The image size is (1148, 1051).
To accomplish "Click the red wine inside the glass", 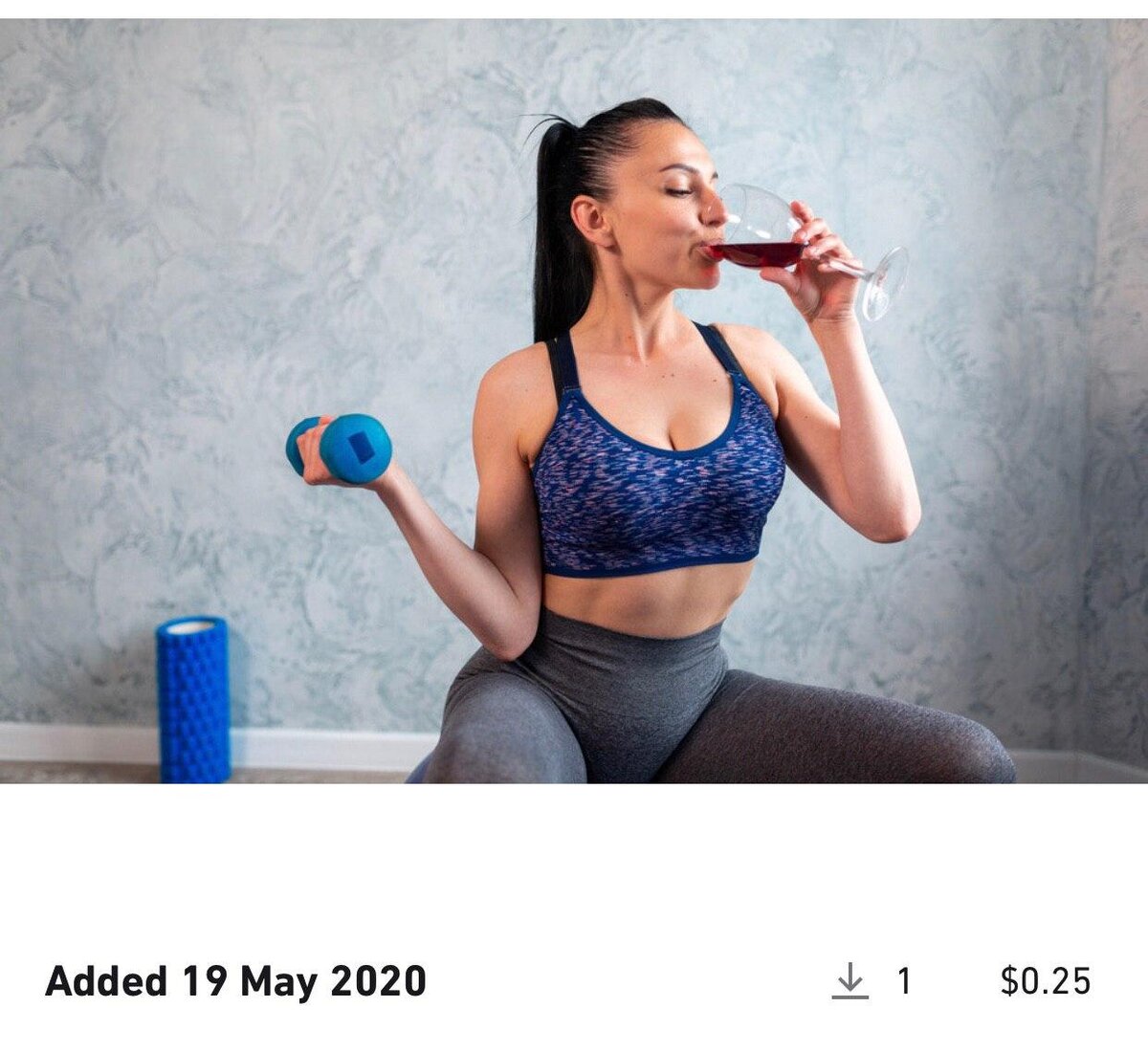I will point(756,253).
